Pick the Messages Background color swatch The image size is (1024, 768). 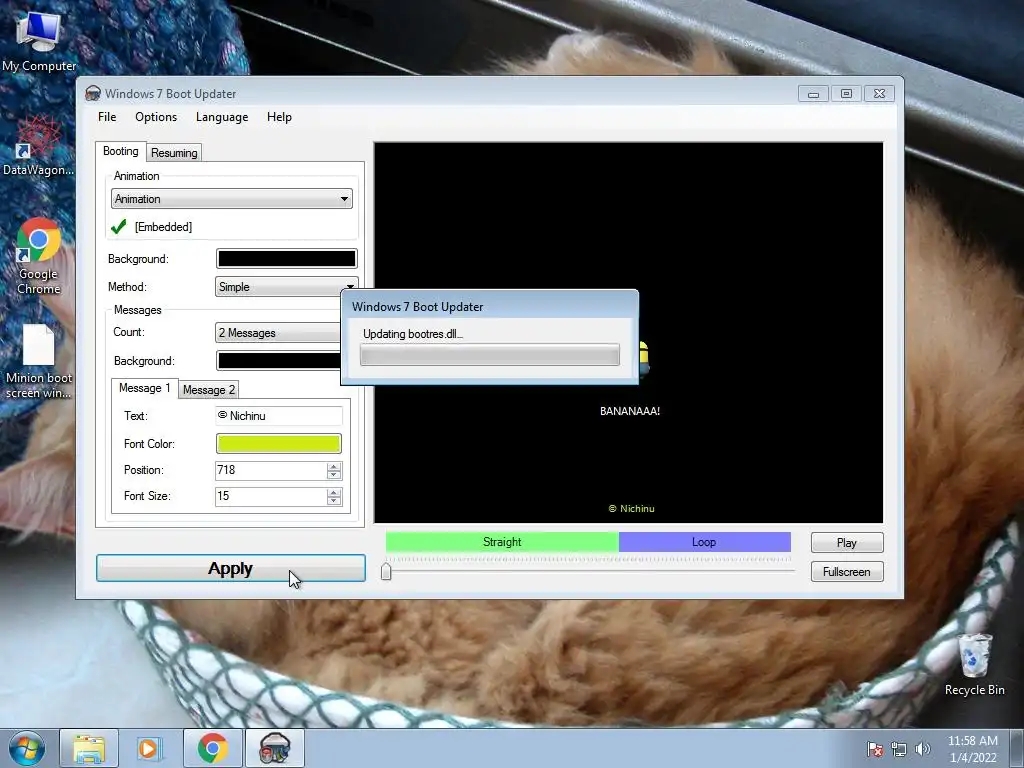(279, 360)
